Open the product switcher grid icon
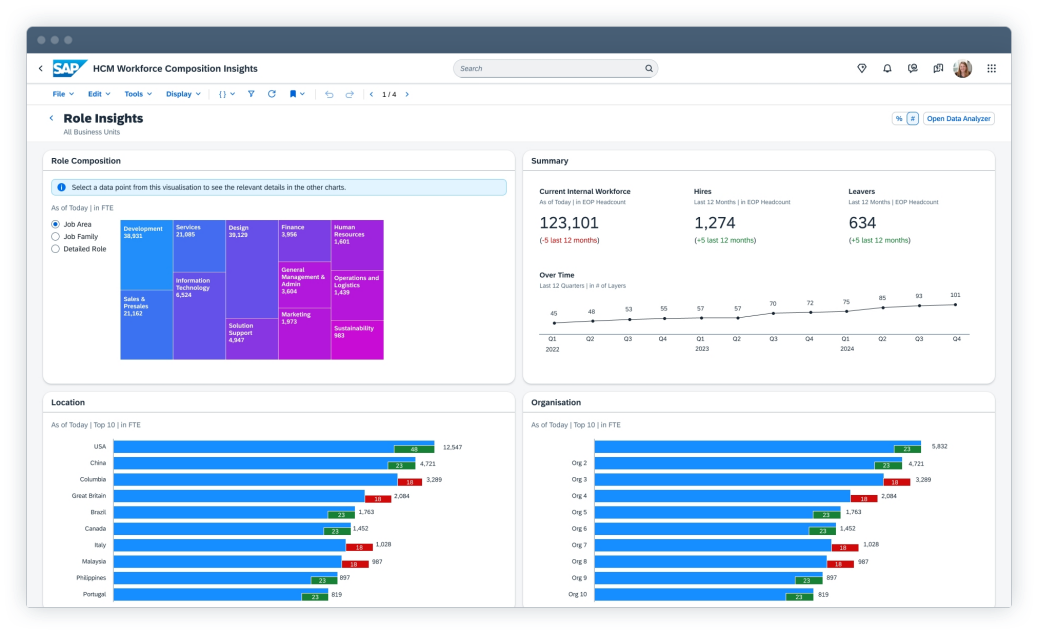 pos(991,69)
